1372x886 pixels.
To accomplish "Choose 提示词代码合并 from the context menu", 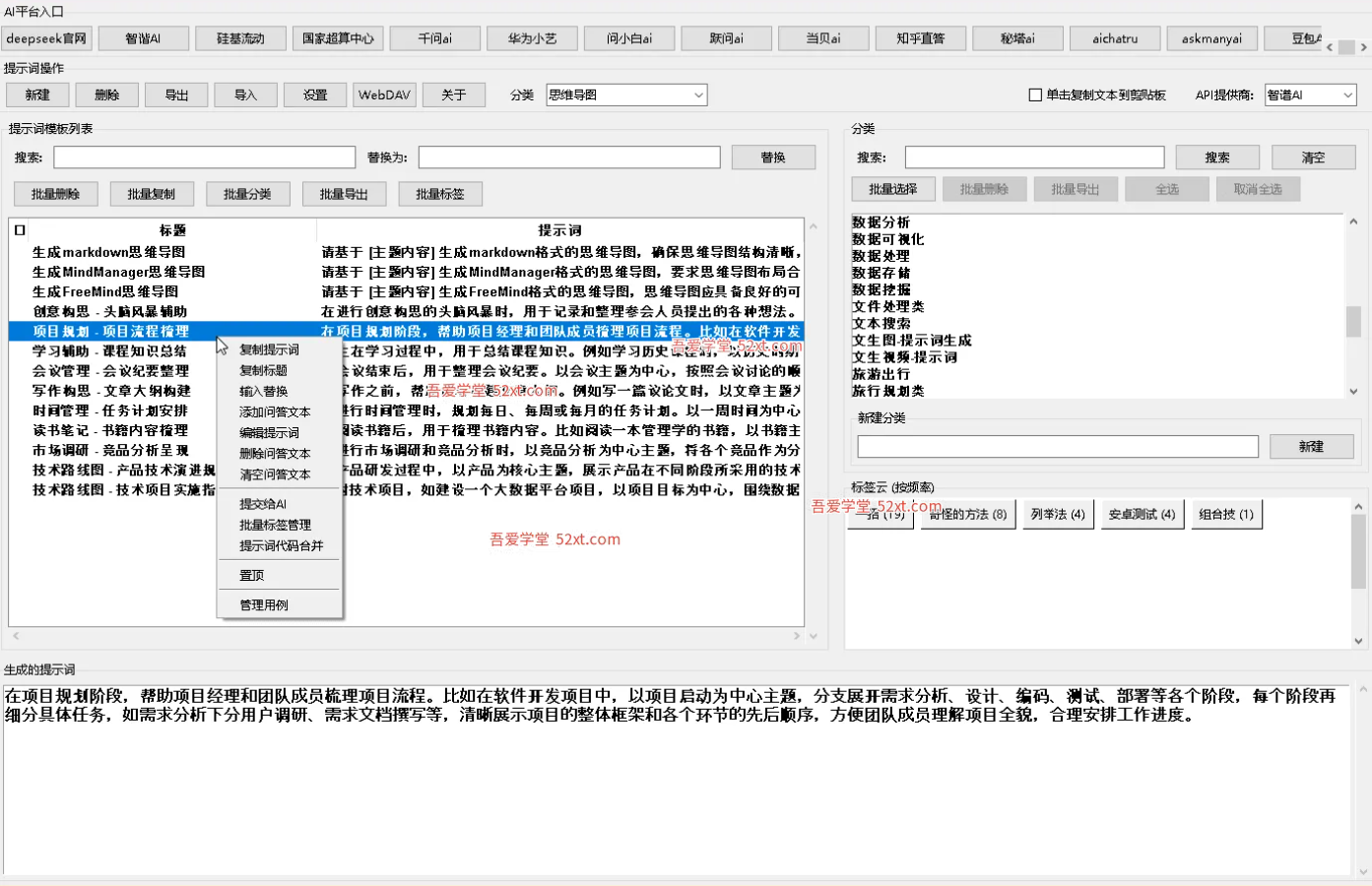I will click(280, 545).
